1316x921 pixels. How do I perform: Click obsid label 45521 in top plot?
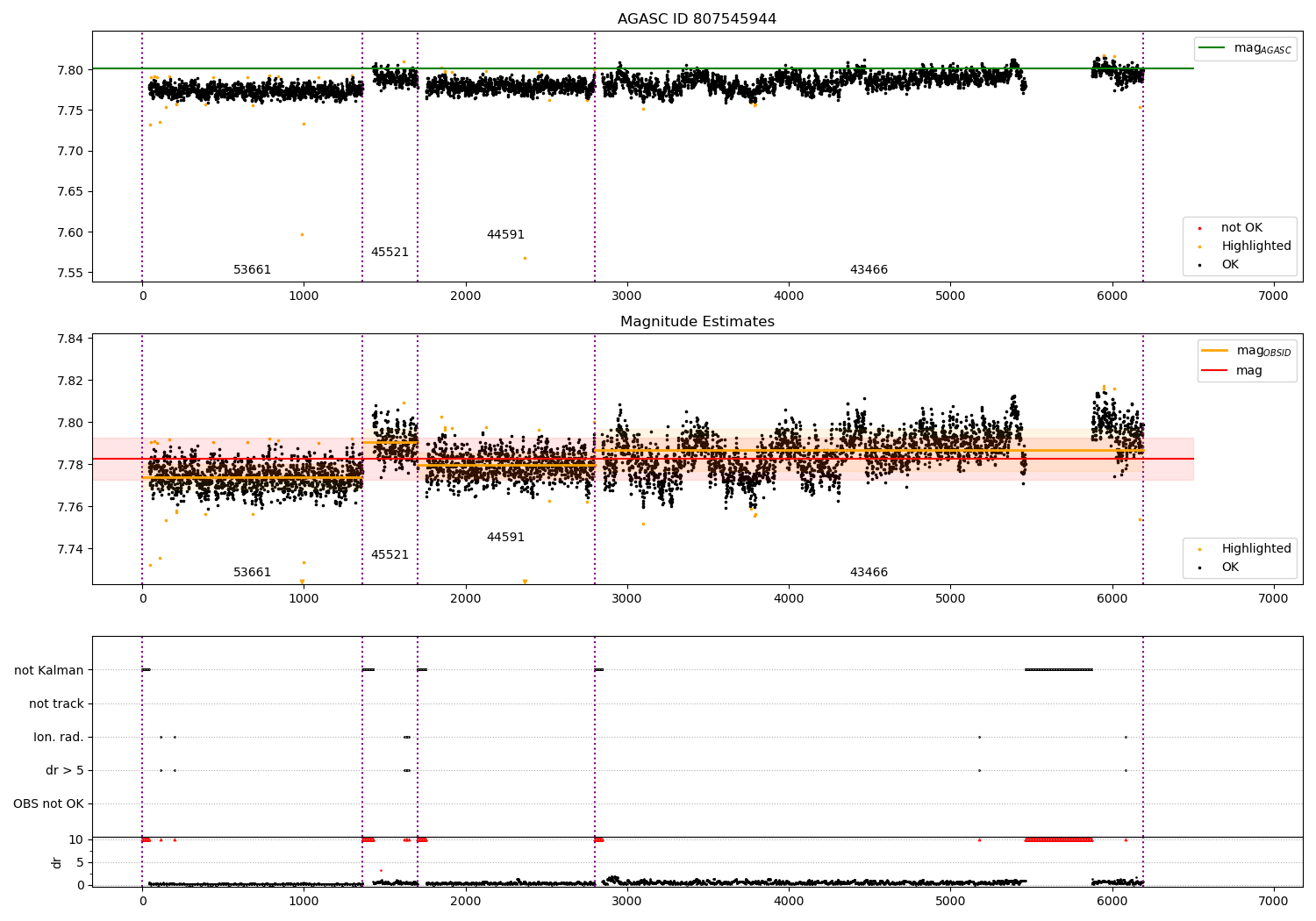[390, 253]
